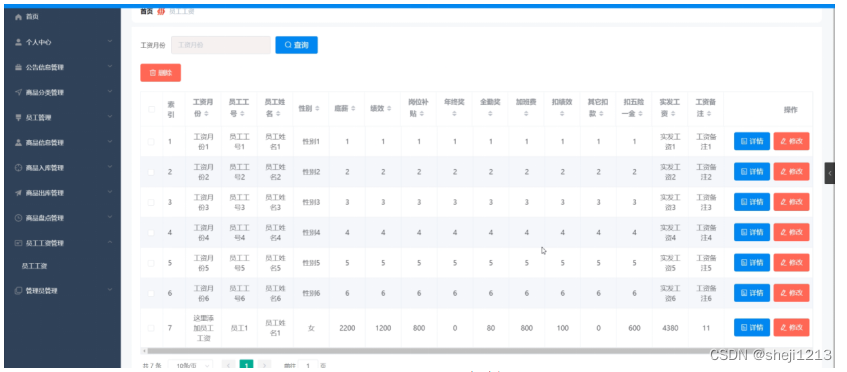
Task: Expand the 商品入库管理 chevron
Action: click(110, 167)
